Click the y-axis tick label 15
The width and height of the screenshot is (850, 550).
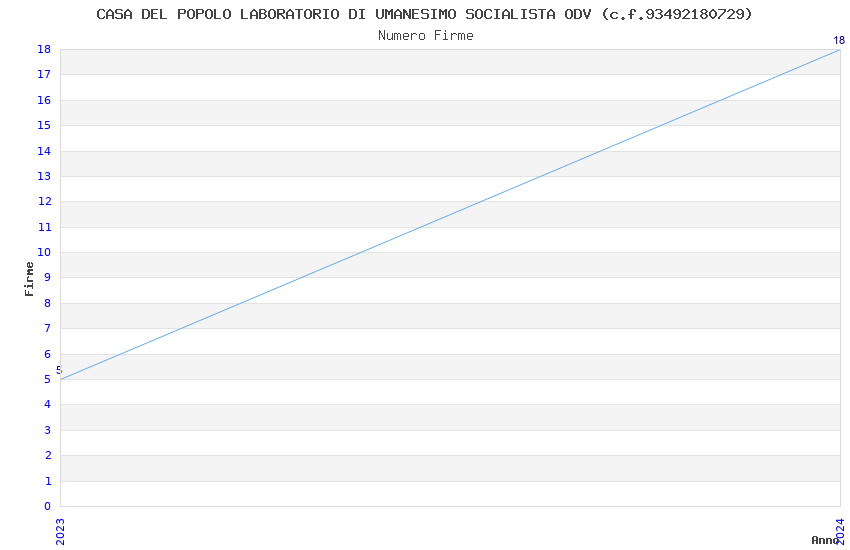pos(44,125)
